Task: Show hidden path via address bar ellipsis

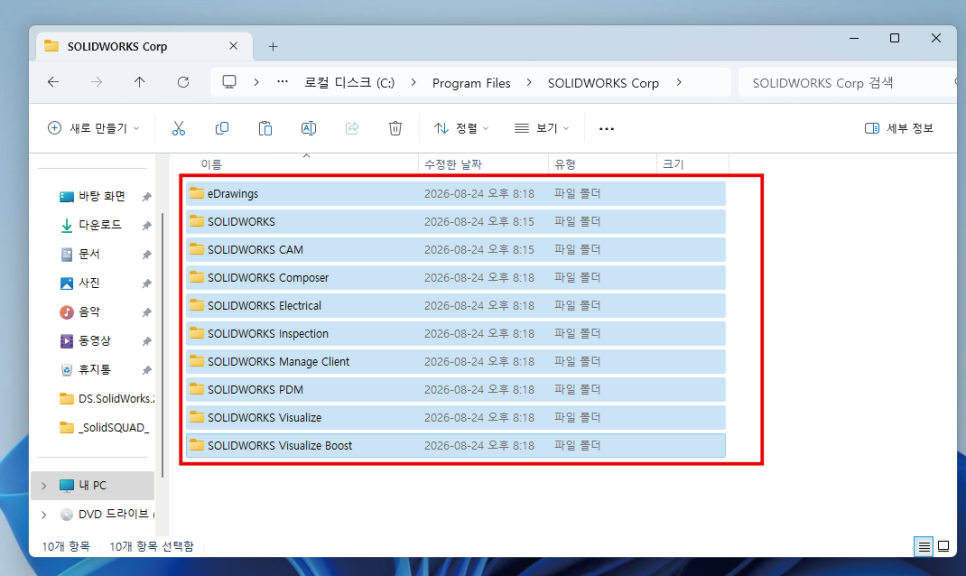Action: 282,82
